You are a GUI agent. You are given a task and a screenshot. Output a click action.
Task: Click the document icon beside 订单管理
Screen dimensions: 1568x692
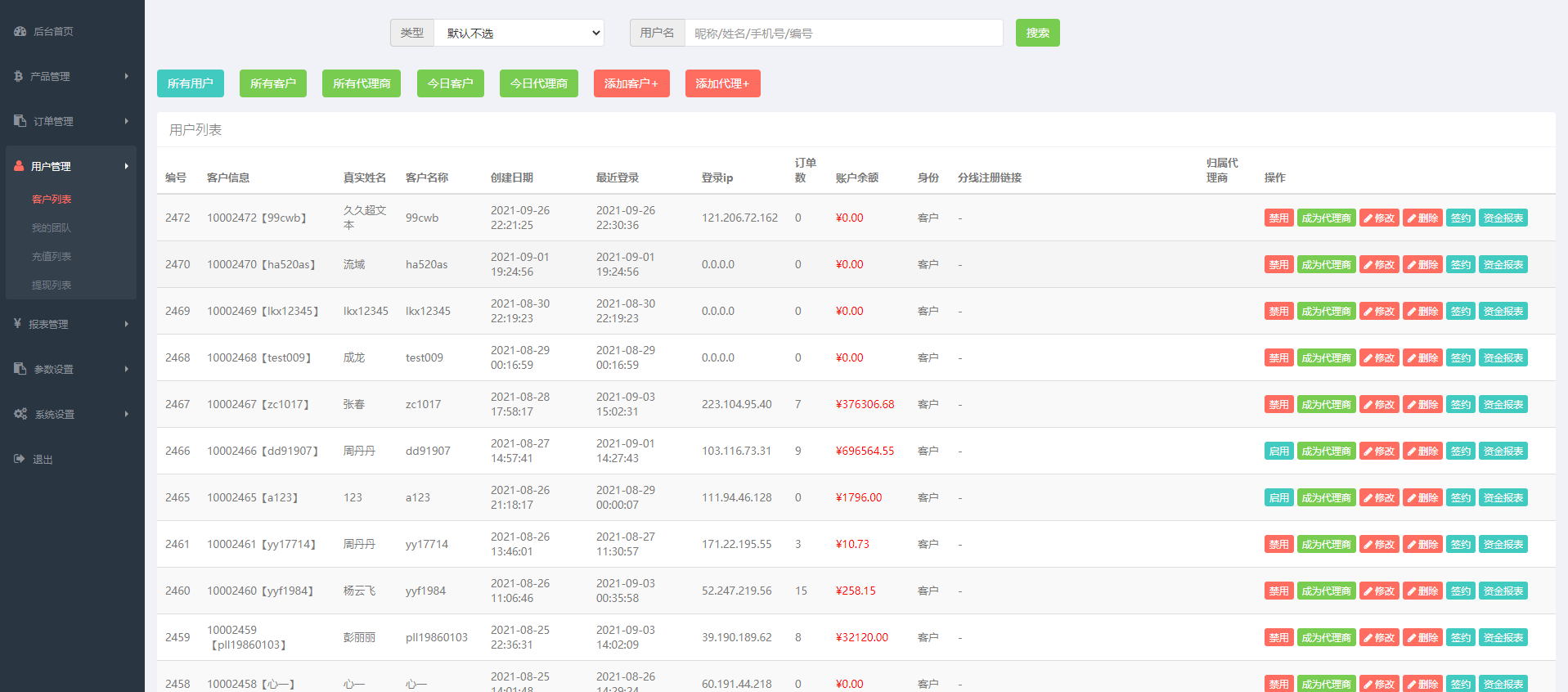[20, 121]
